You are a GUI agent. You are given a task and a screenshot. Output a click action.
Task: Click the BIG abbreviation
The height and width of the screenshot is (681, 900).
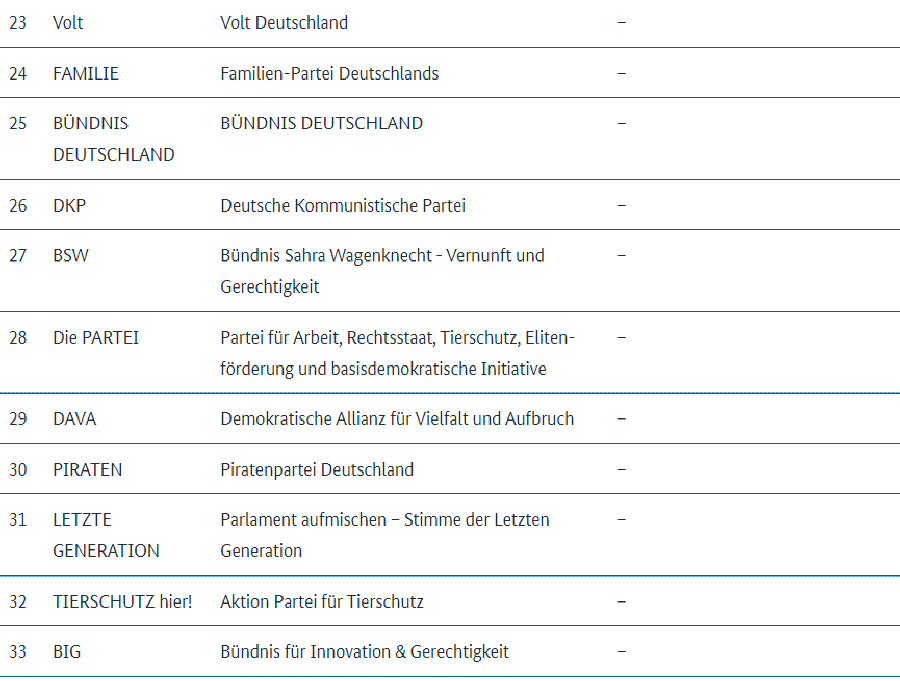point(67,652)
